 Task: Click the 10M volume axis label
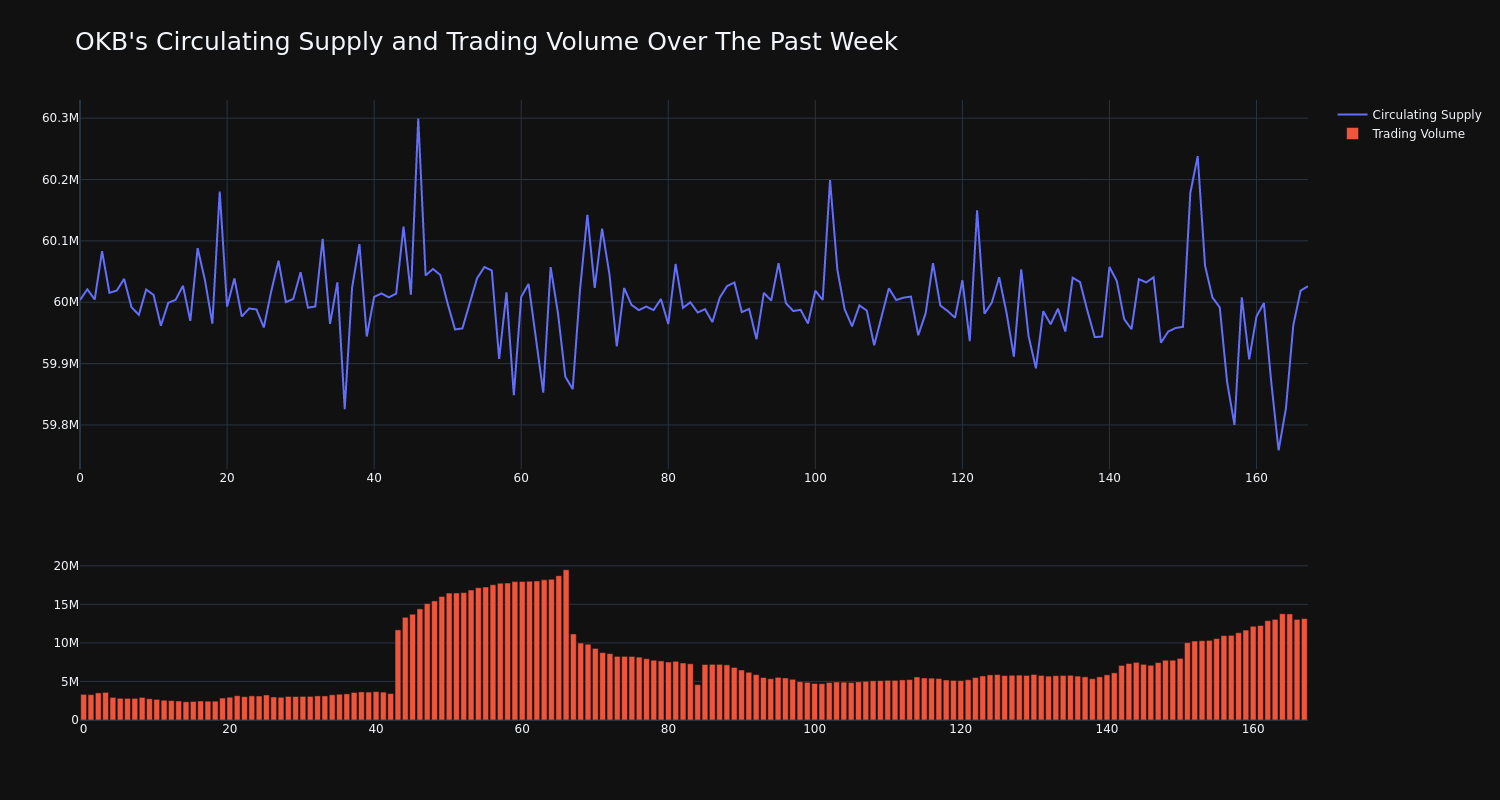click(x=66, y=643)
